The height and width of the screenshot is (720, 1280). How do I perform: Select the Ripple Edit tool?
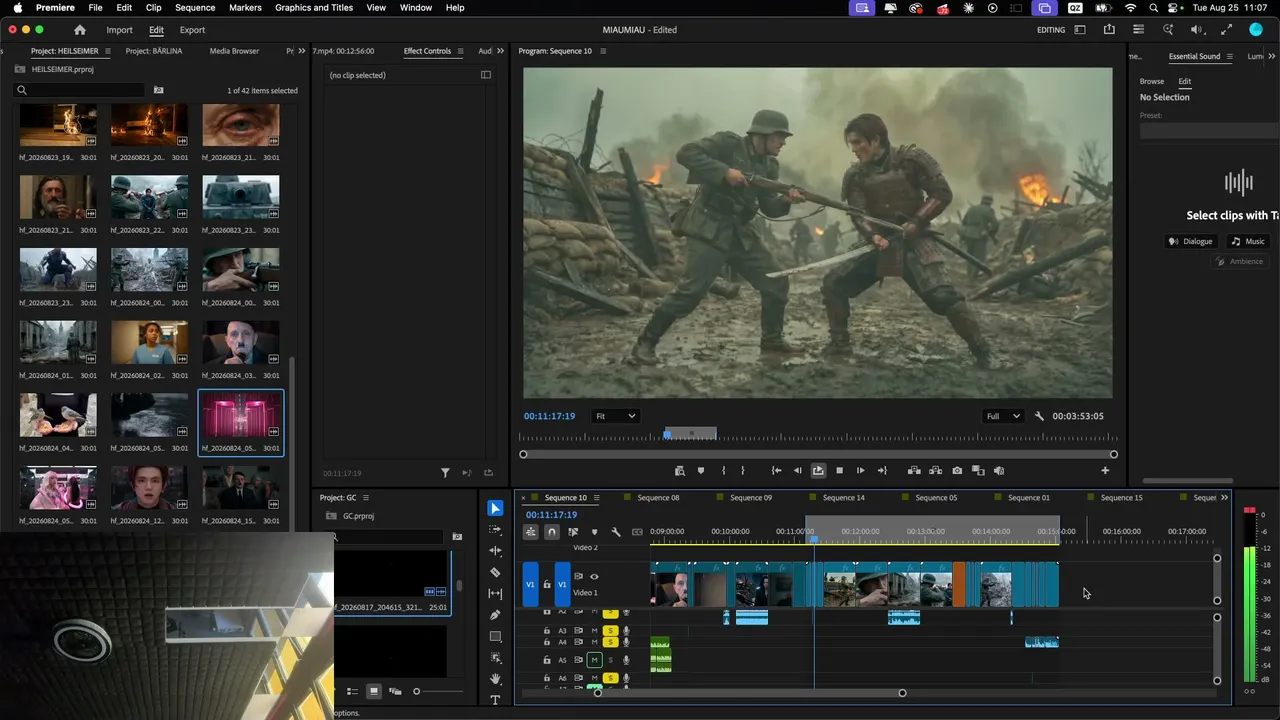(495, 551)
